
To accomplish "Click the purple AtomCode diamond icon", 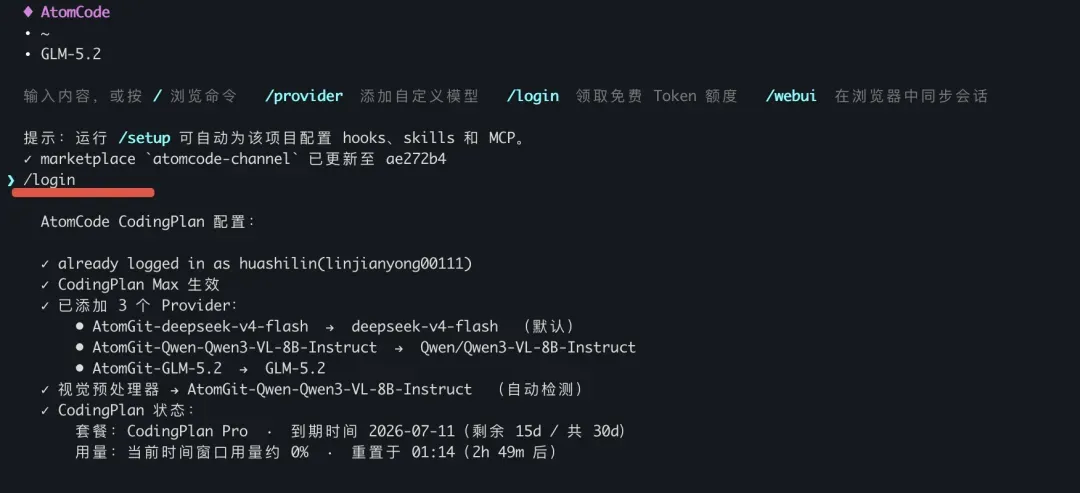I will 28,12.
